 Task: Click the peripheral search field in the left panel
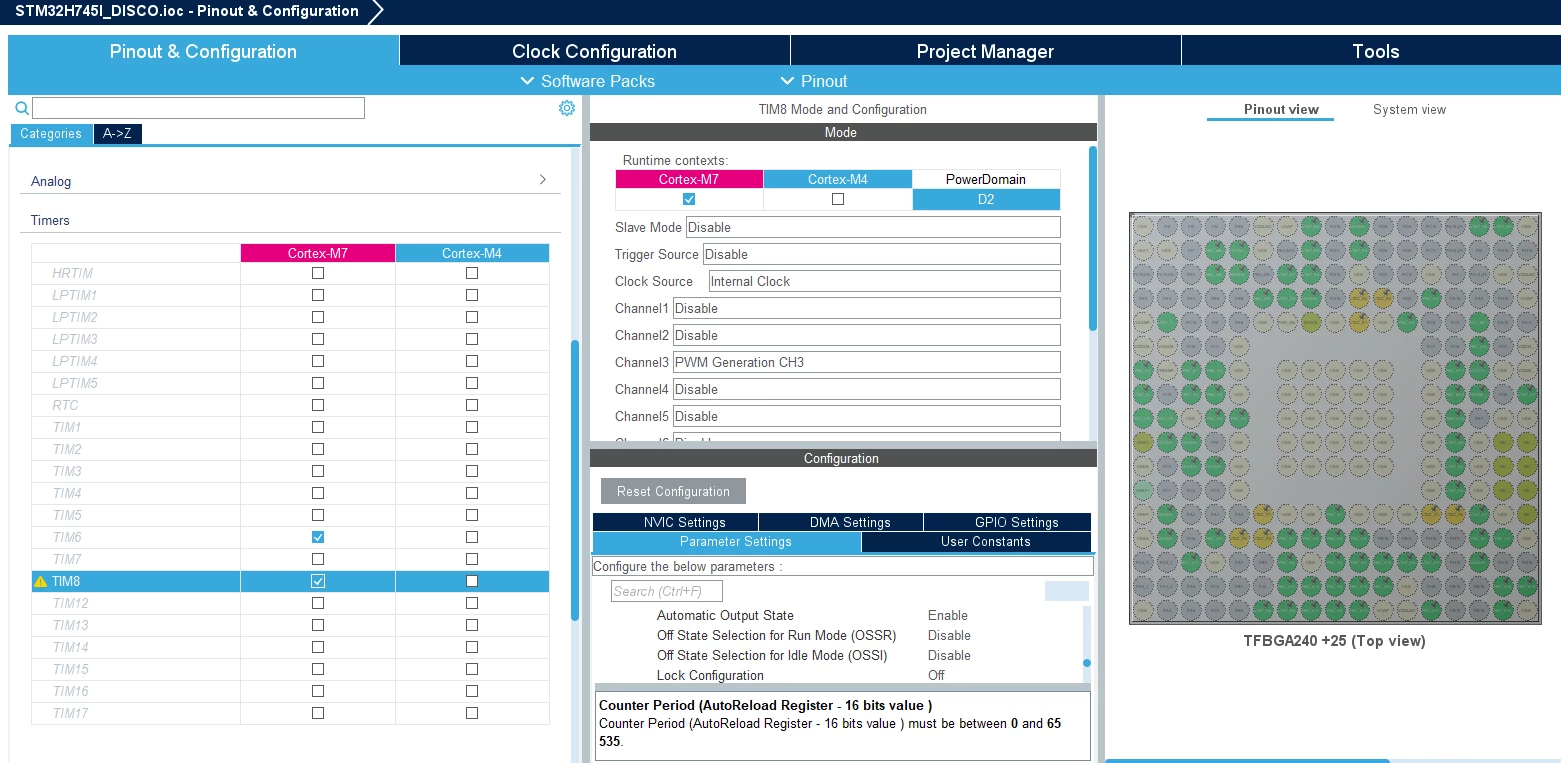[x=198, y=108]
